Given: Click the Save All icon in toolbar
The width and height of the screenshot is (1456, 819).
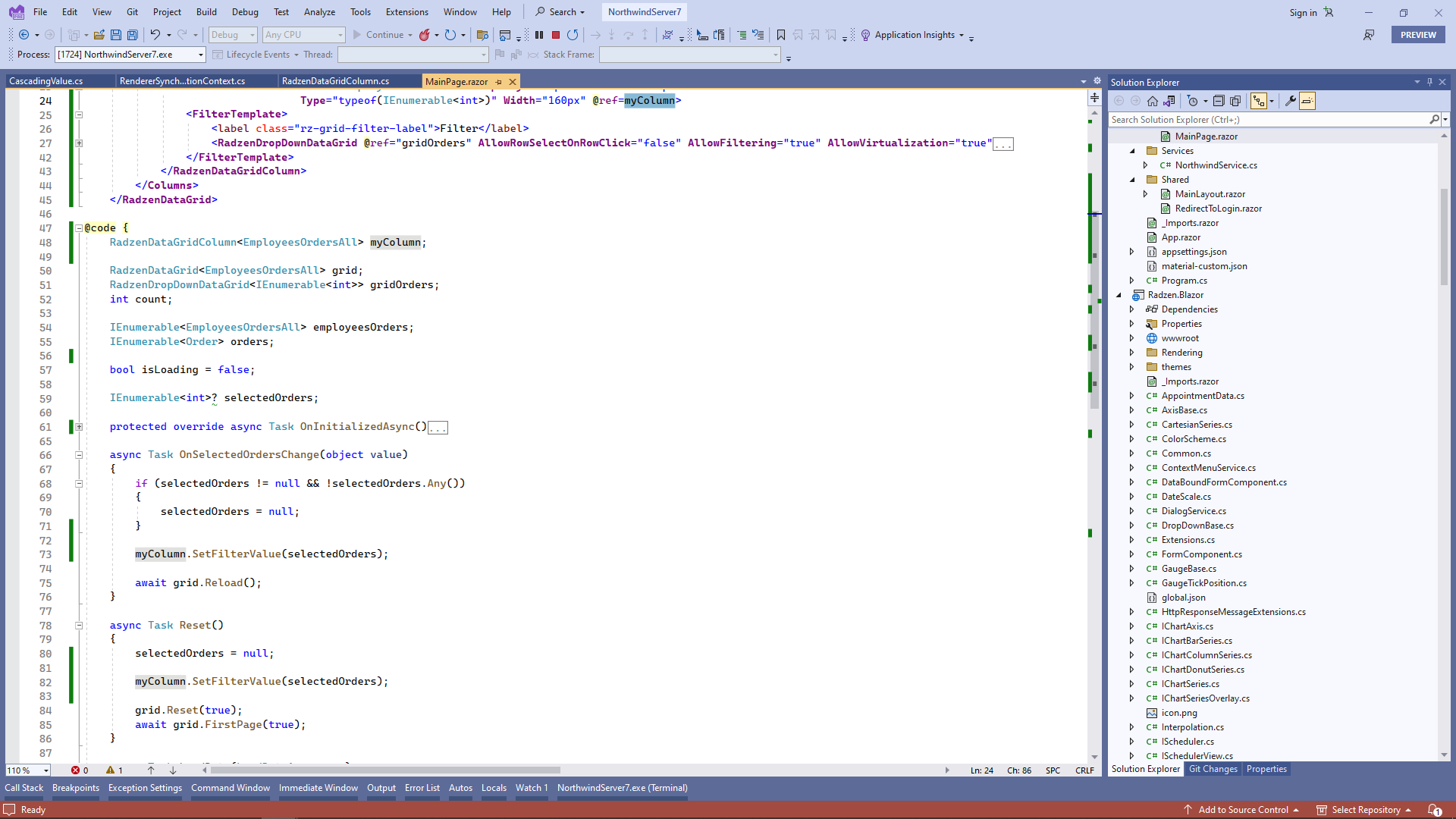Looking at the screenshot, I should point(133,35).
